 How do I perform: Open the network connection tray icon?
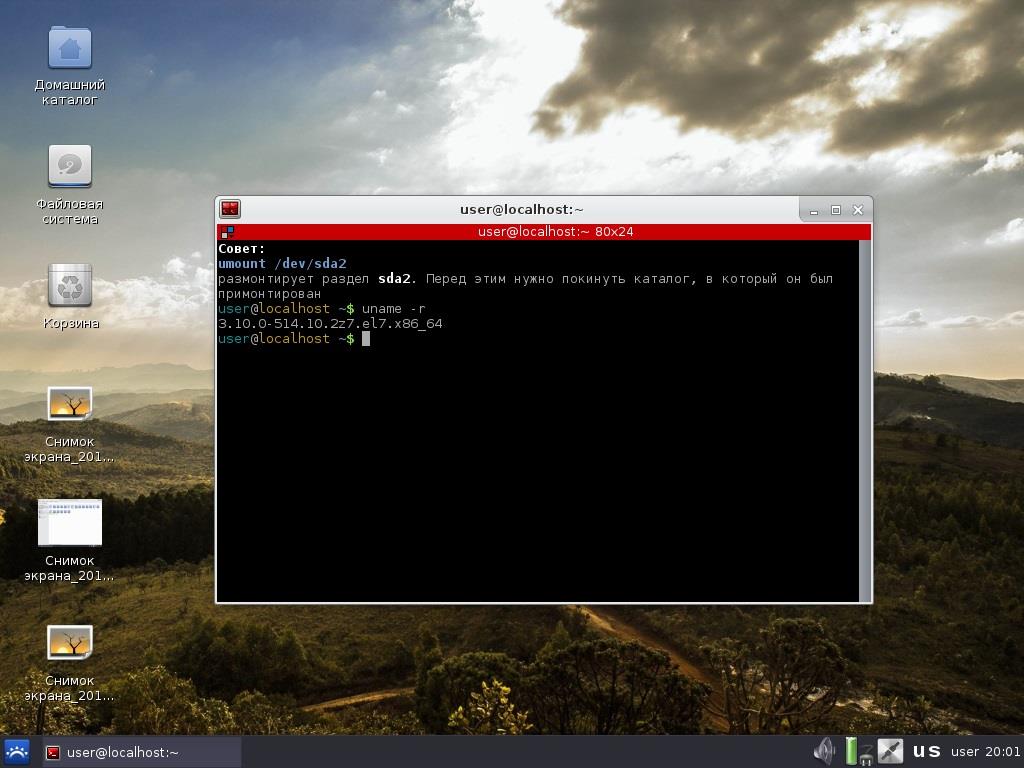(889, 751)
